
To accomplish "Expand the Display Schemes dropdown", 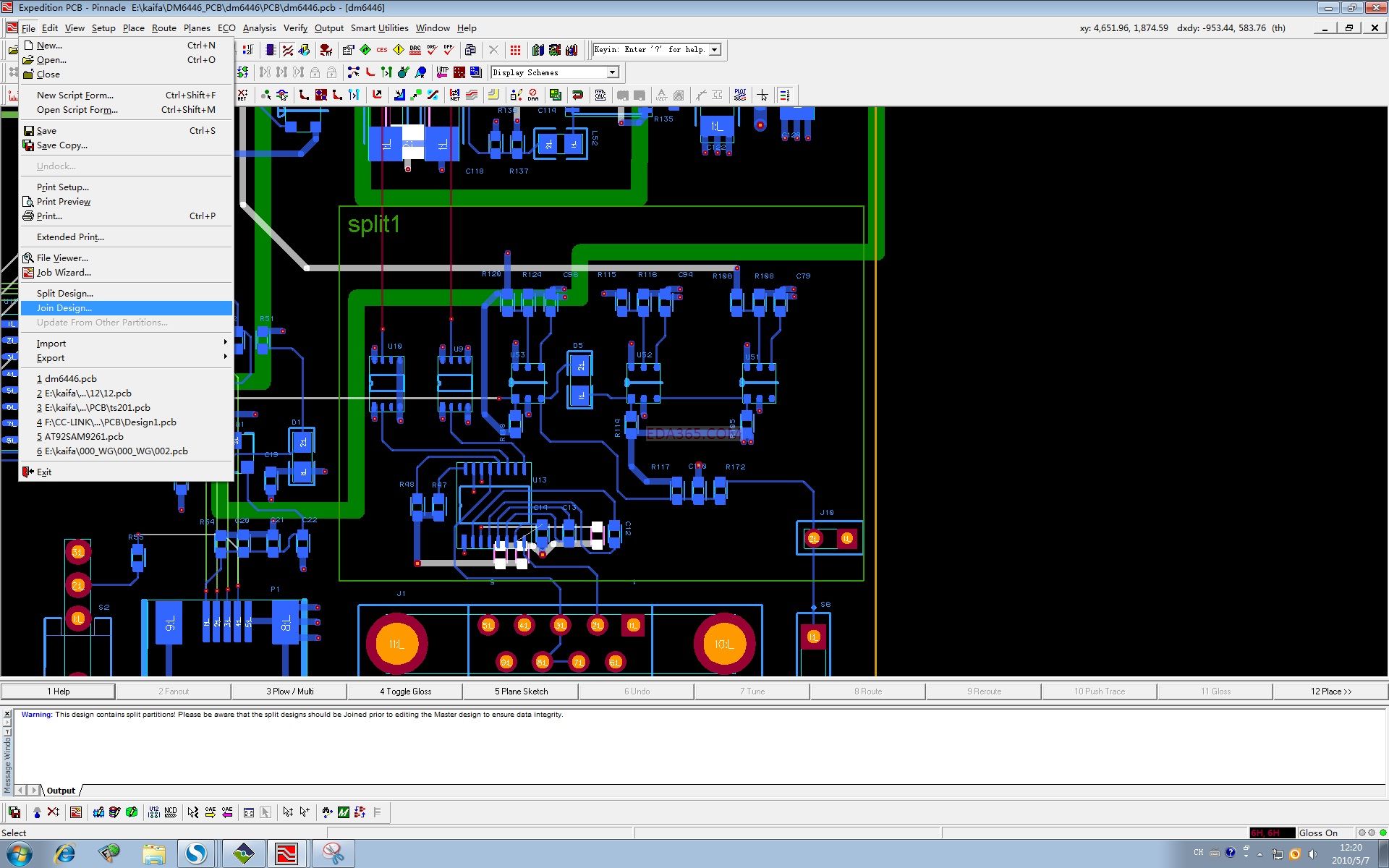I will (x=613, y=72).
